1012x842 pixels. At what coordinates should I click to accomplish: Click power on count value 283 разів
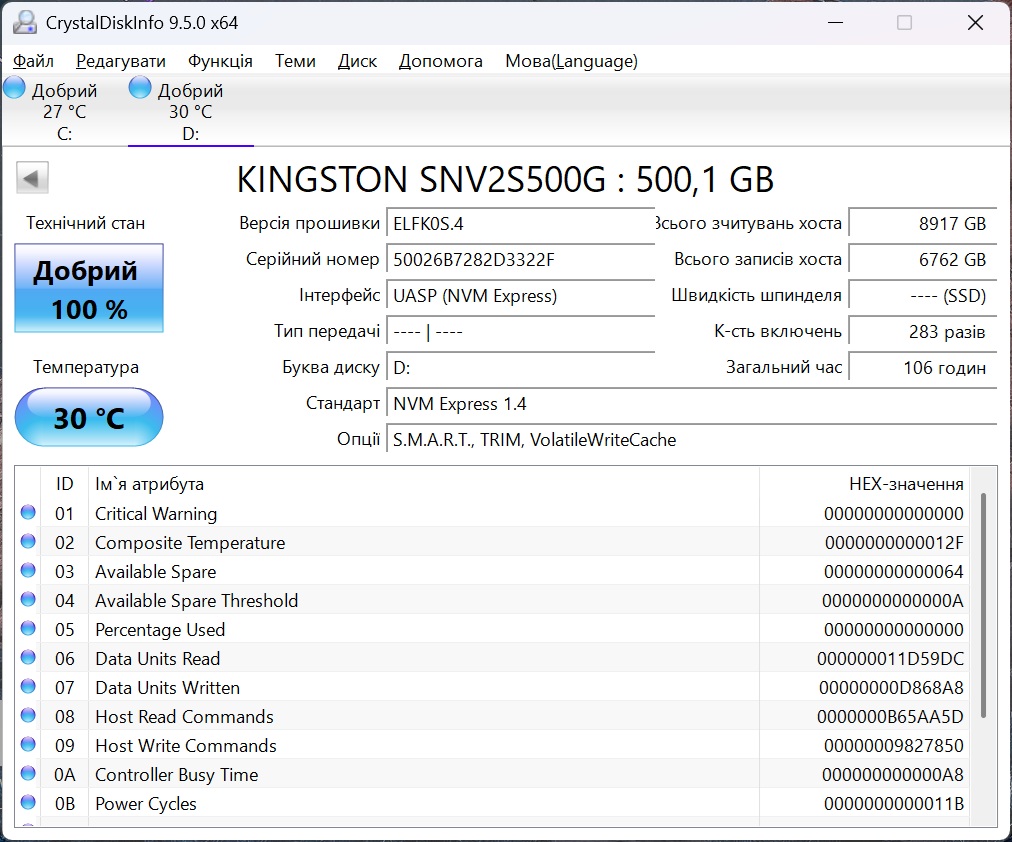923,332
